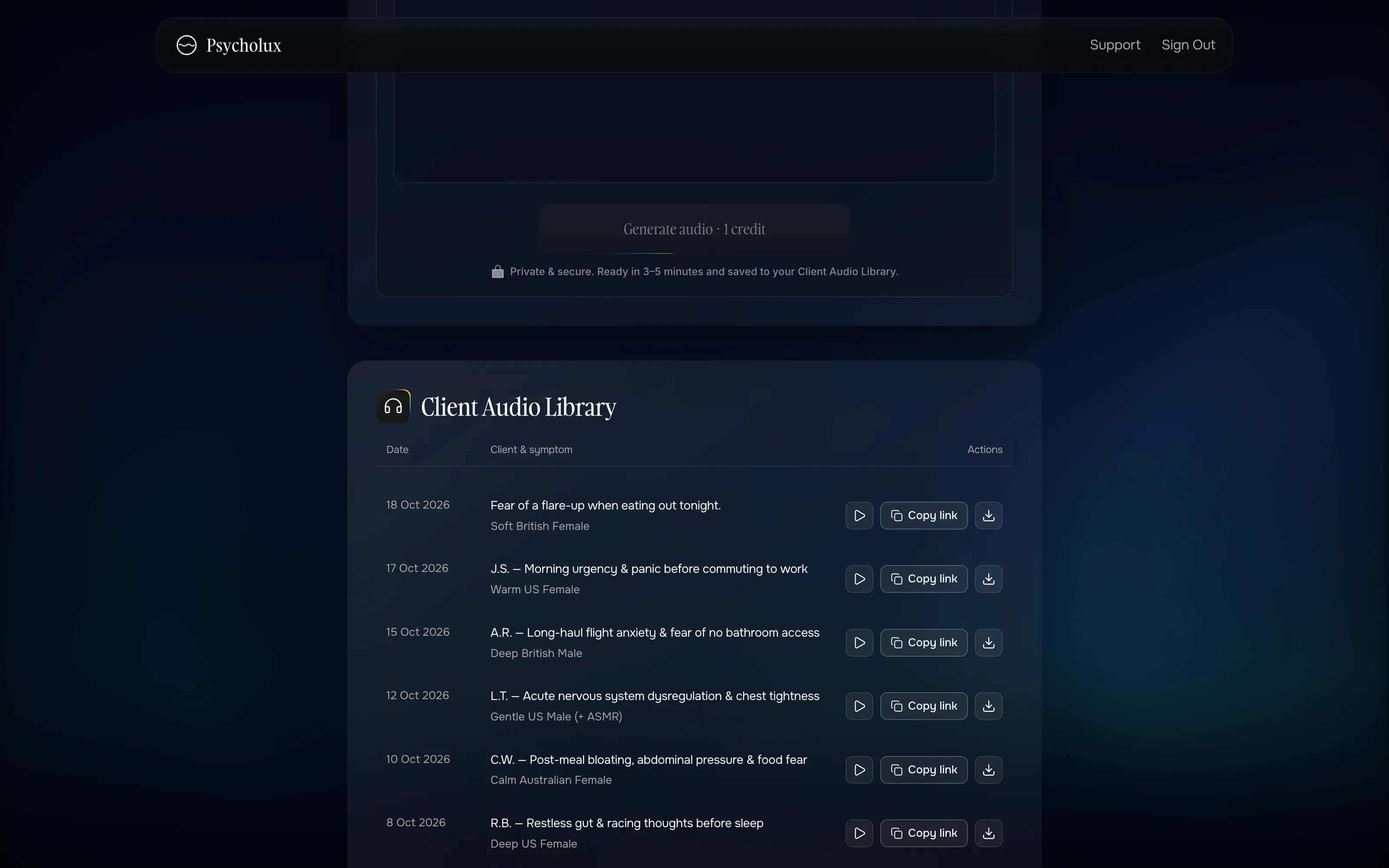The image size is (1389, 868).
Task: Click the Psycholux brand name
Action: (x=244, y=45)
